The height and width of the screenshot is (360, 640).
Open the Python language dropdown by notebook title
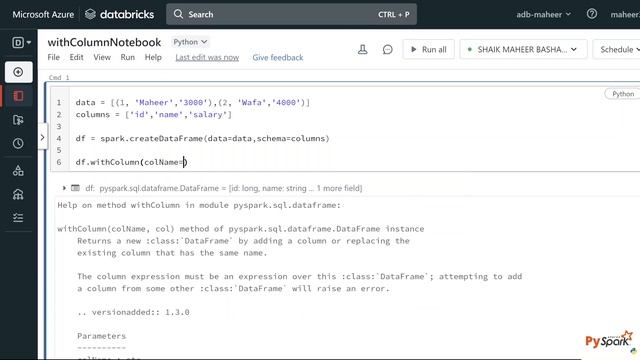click(x=190, y=42)
